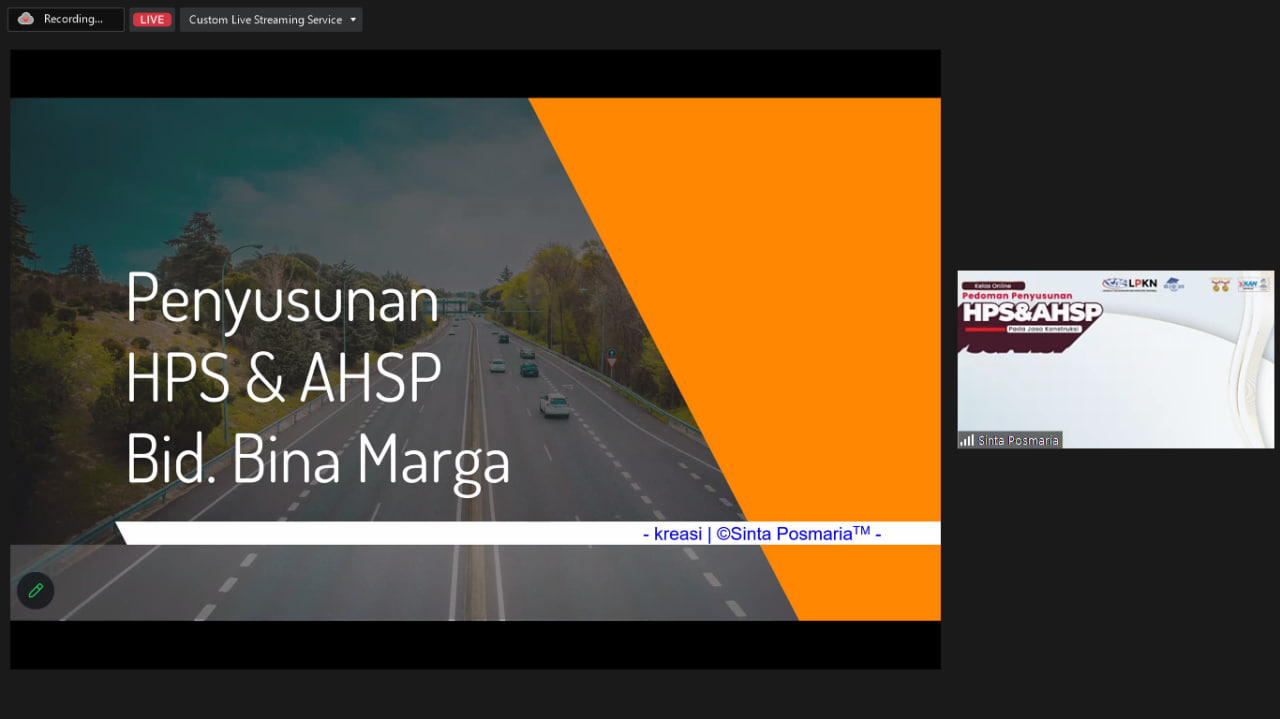Viewport: 1280px width, 719px height.
Task: Expand the Custom Live Streaming Service arrow
Action: coord(353,20)
